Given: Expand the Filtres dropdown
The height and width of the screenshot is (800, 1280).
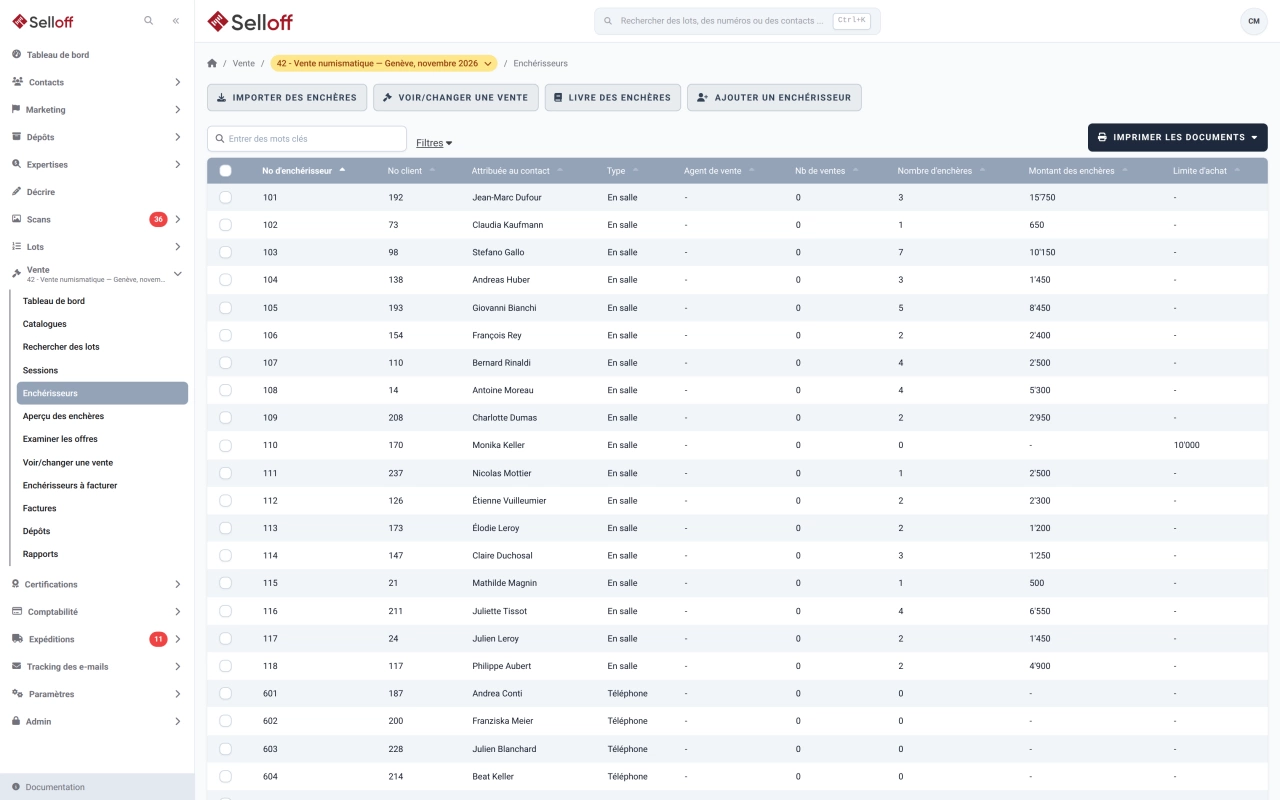Looking at the screenshot, I should pyautogui.click(x=434, y=143).
